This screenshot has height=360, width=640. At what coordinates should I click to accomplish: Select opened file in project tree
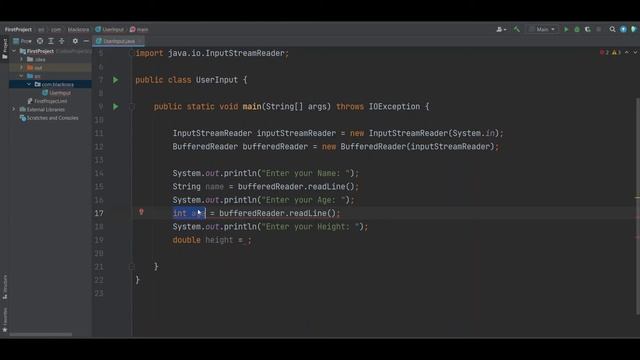(40, 41)
